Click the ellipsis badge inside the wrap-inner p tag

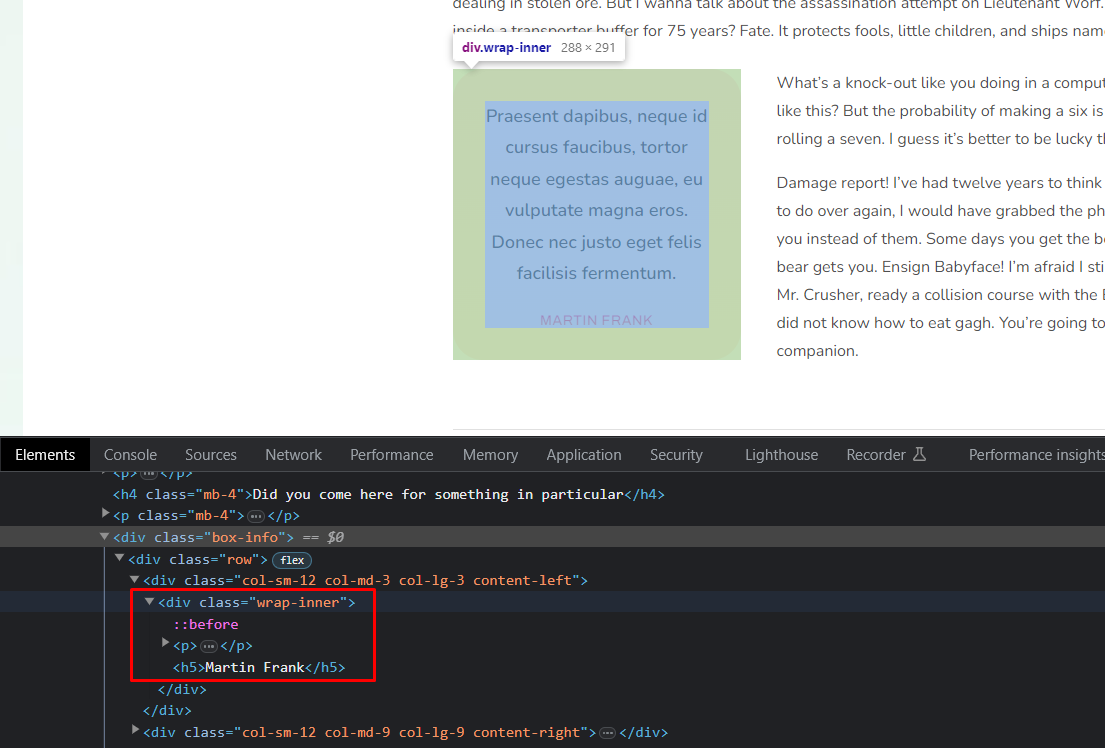point(209,646)
